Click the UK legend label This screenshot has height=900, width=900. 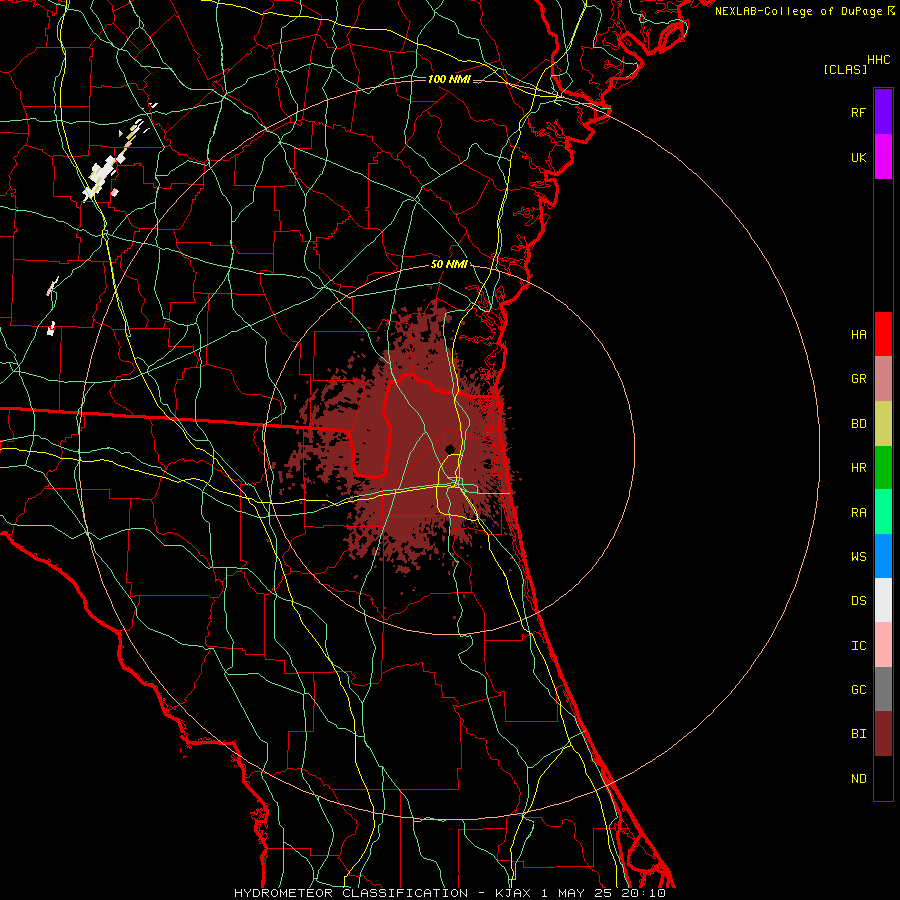point(858,157)
